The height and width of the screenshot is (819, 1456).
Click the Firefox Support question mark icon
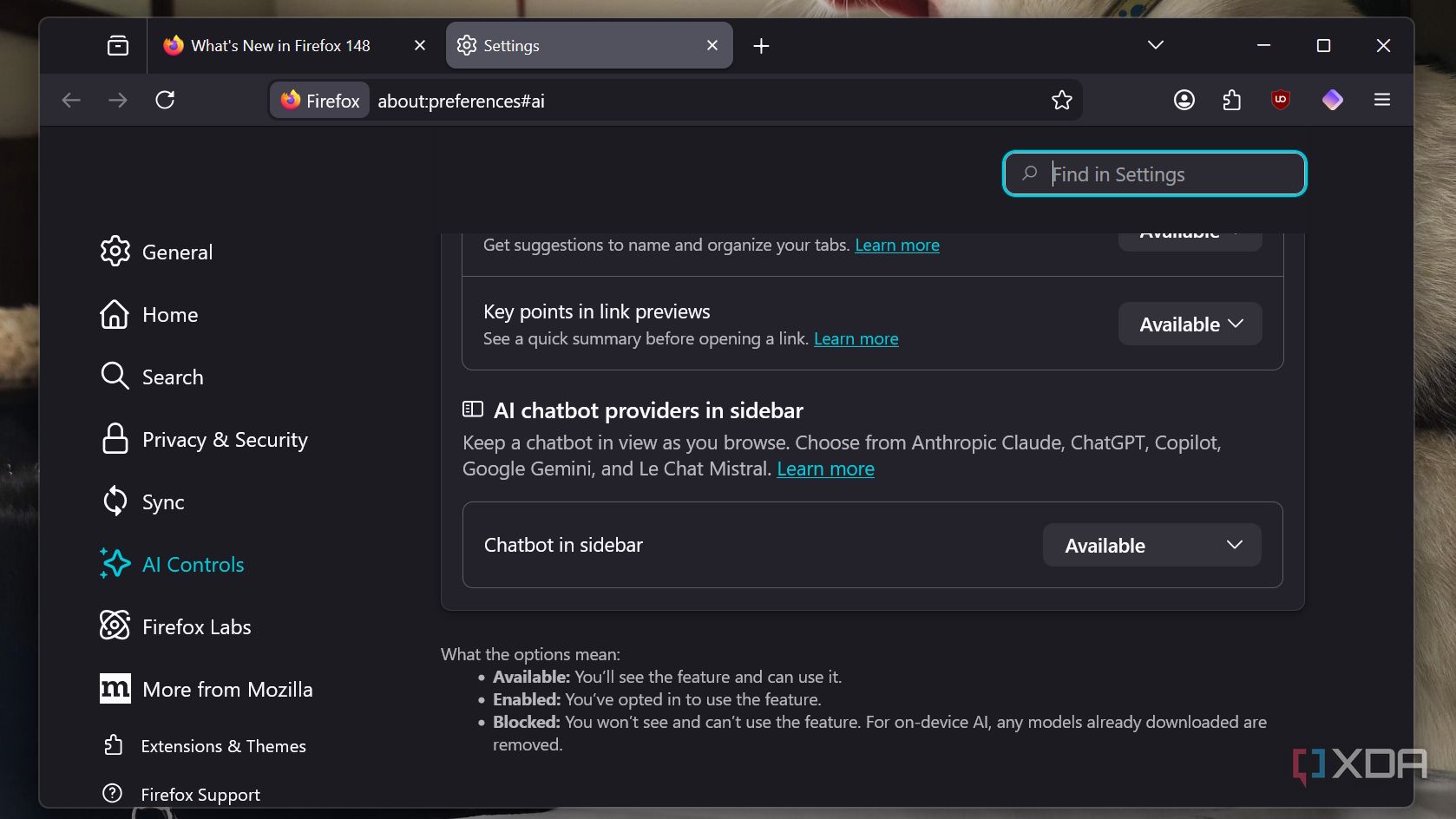(112, 793)
